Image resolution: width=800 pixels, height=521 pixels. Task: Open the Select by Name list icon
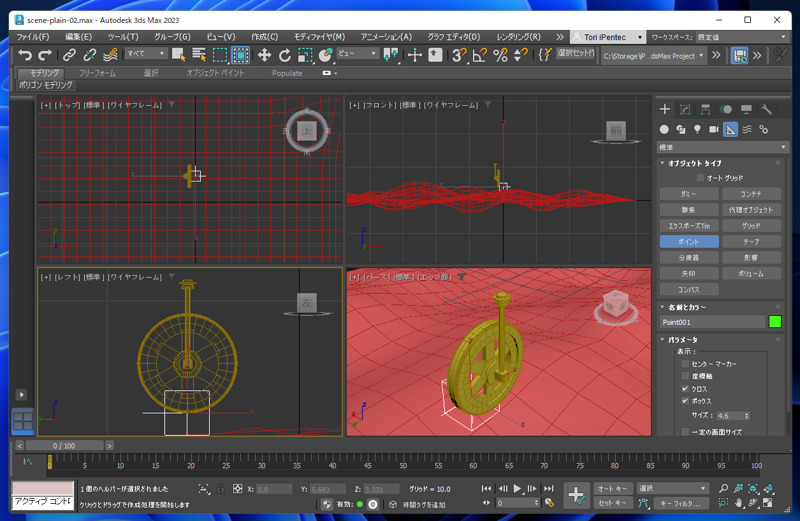199,55
